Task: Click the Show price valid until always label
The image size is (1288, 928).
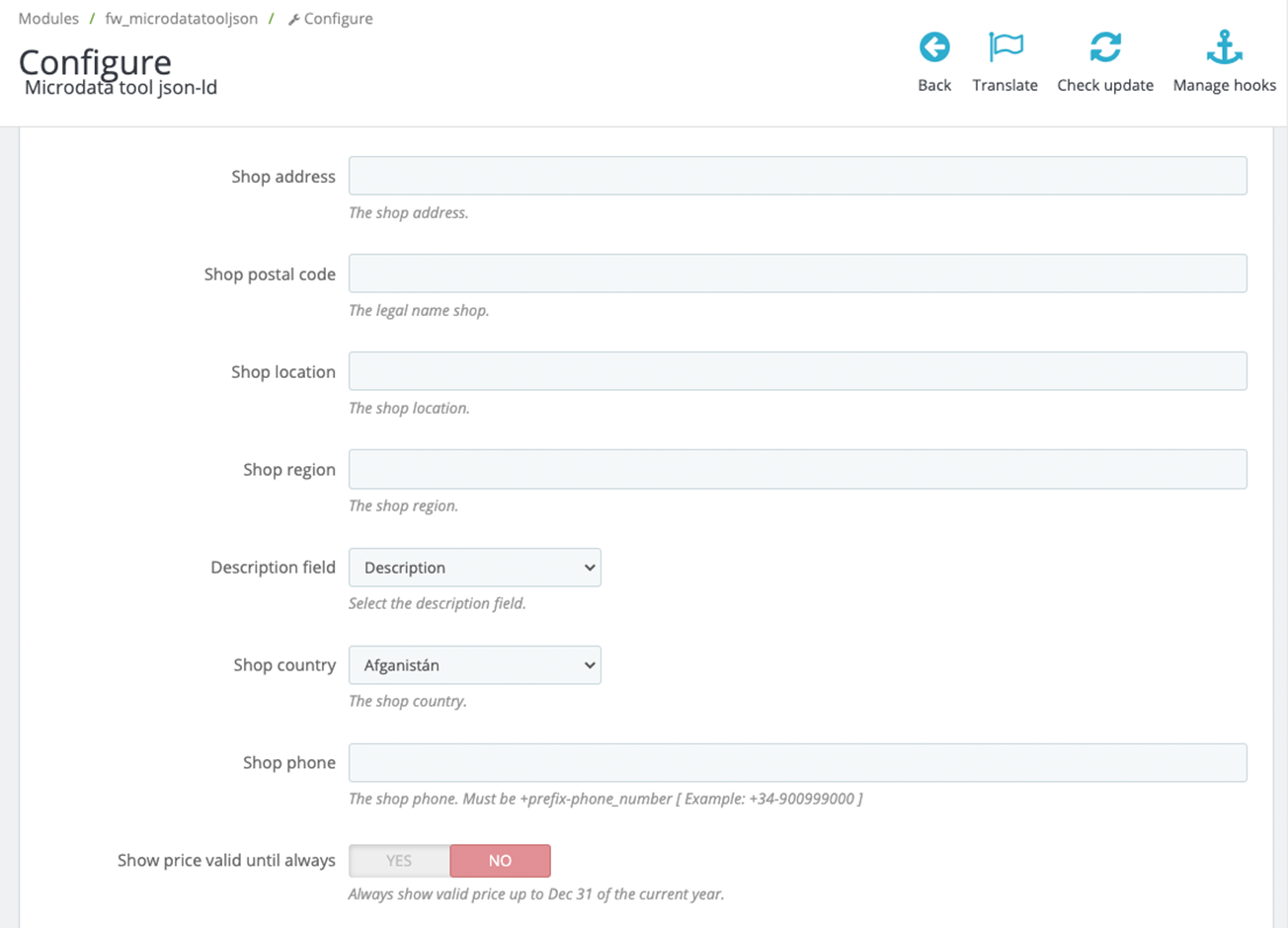Action: pos(227,861)
